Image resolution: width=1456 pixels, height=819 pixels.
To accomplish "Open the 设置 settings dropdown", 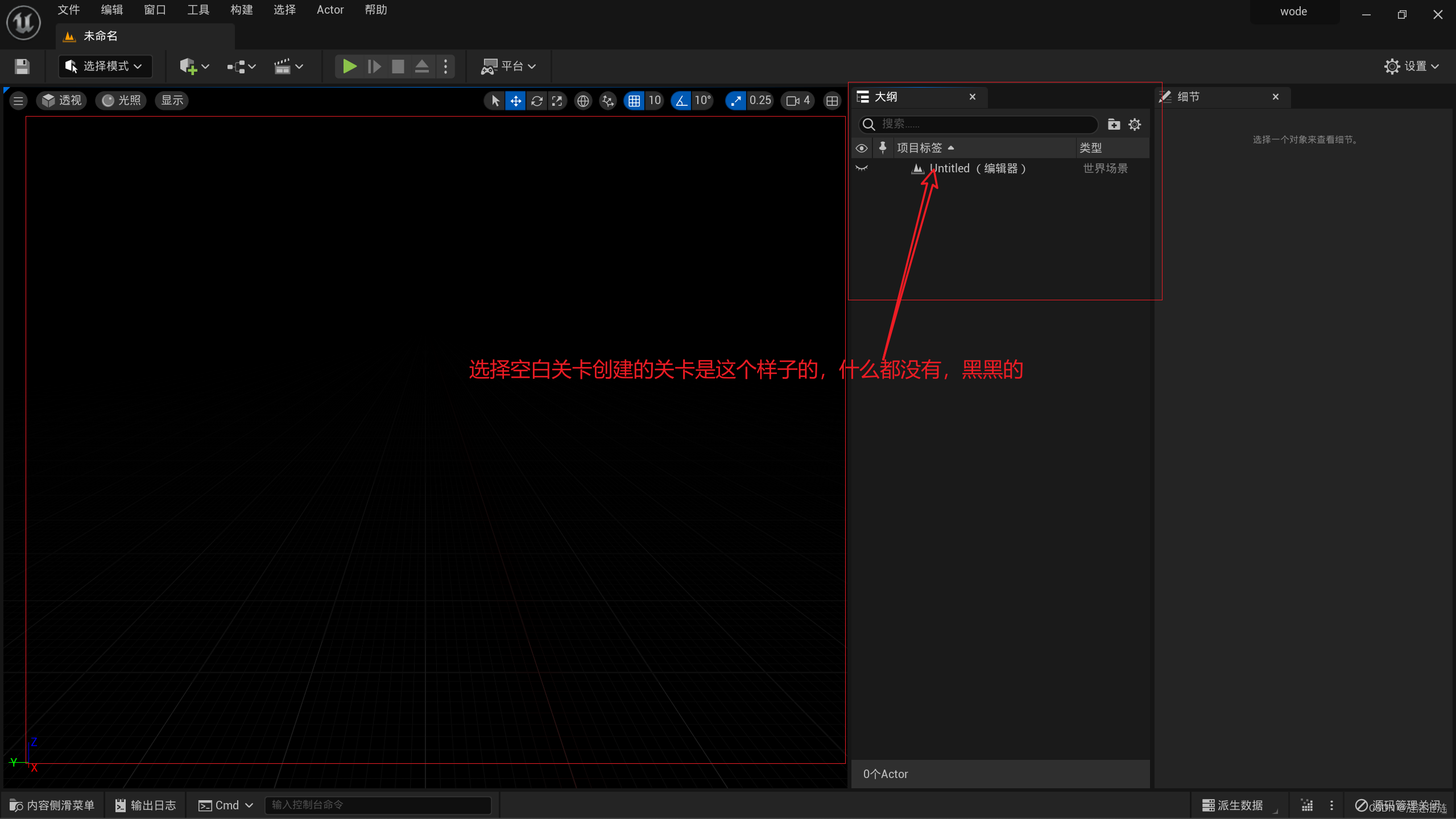I will click(1412, 67).
